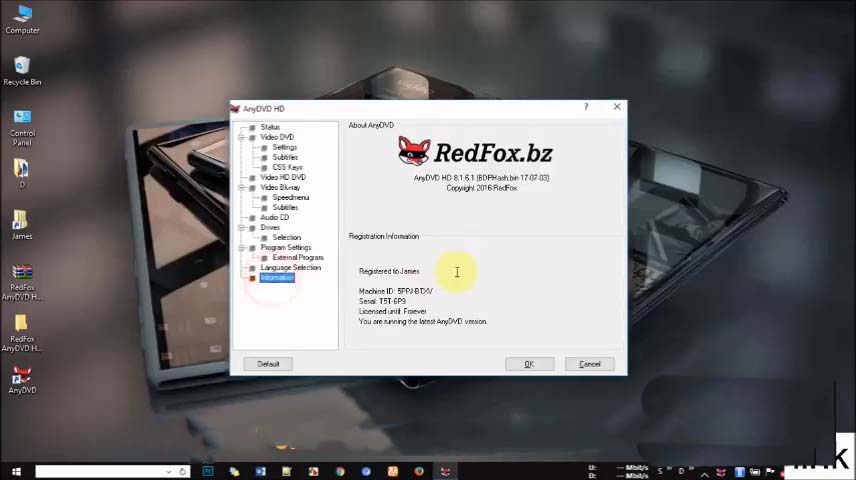The image size is (856, 480).
Task: Select Selection under Drives
Action: [x=287, y=238]
